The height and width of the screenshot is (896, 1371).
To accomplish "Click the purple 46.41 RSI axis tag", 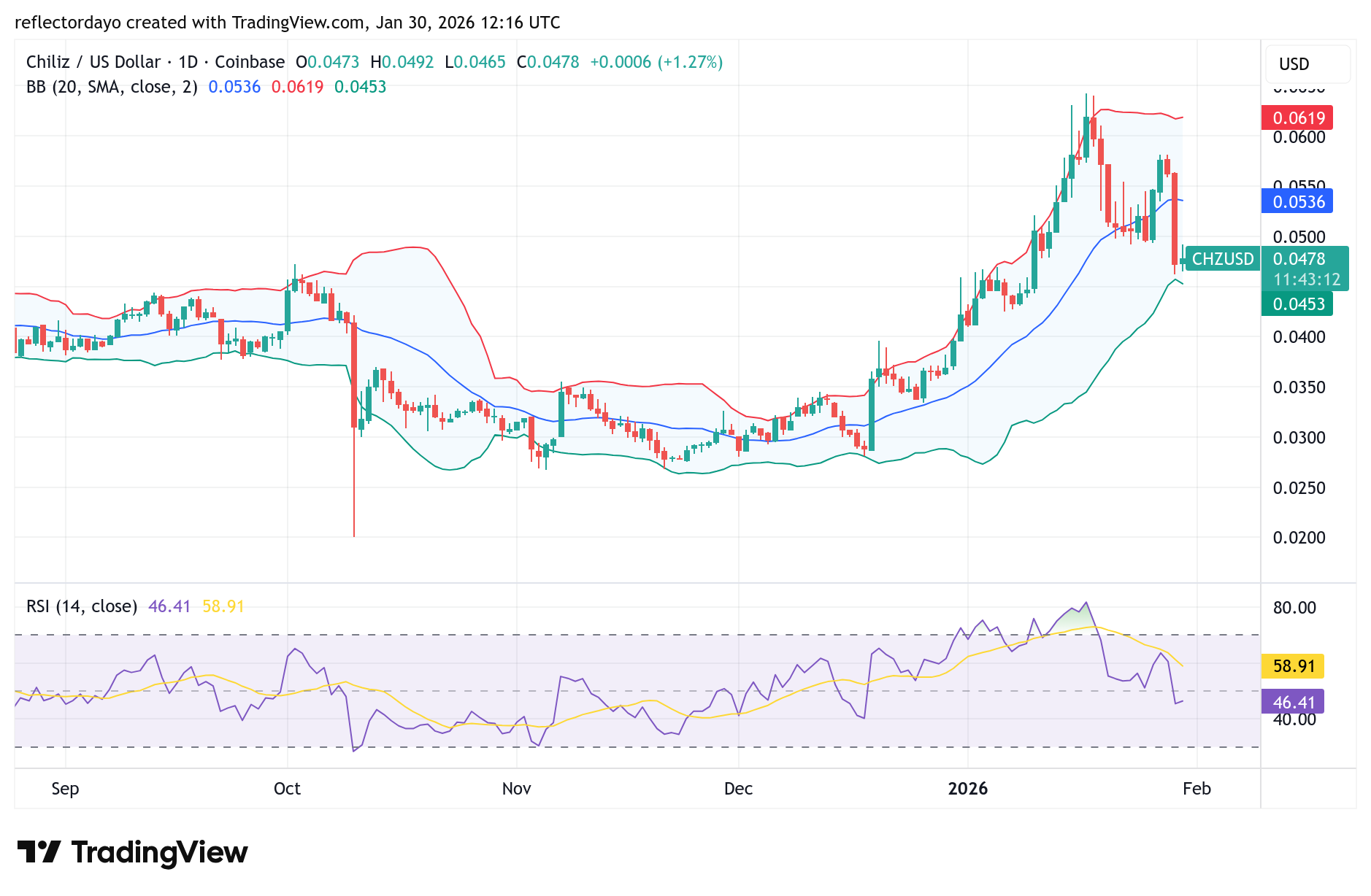I will click(1293, 702).
